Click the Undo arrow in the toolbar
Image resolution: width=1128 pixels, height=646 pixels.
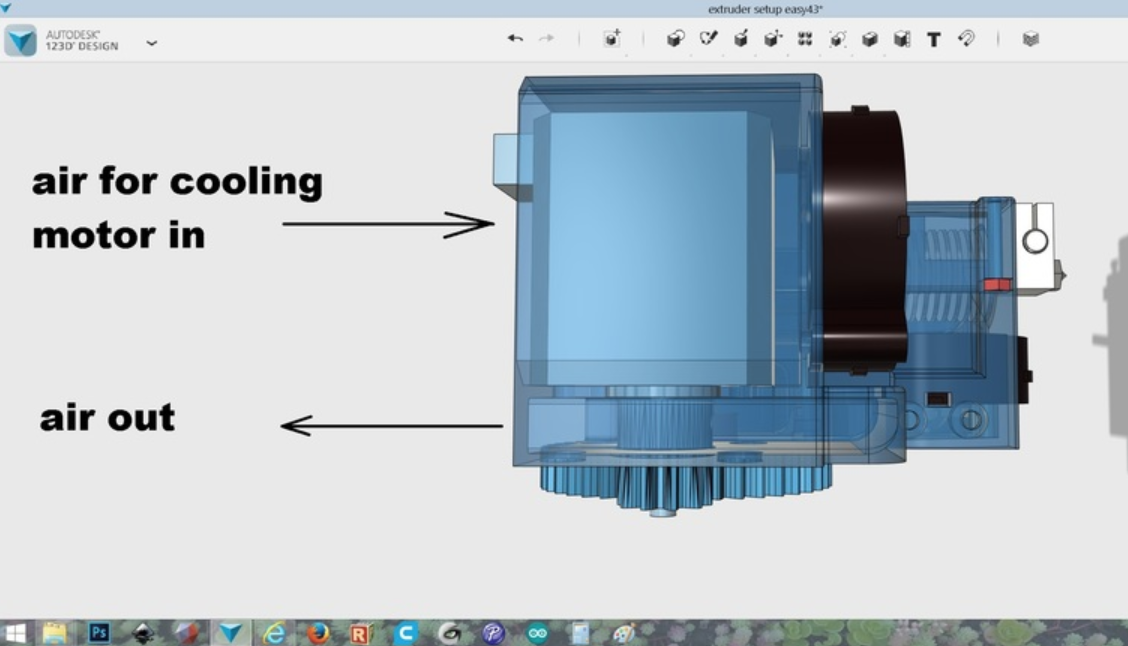tap(515, 39)
